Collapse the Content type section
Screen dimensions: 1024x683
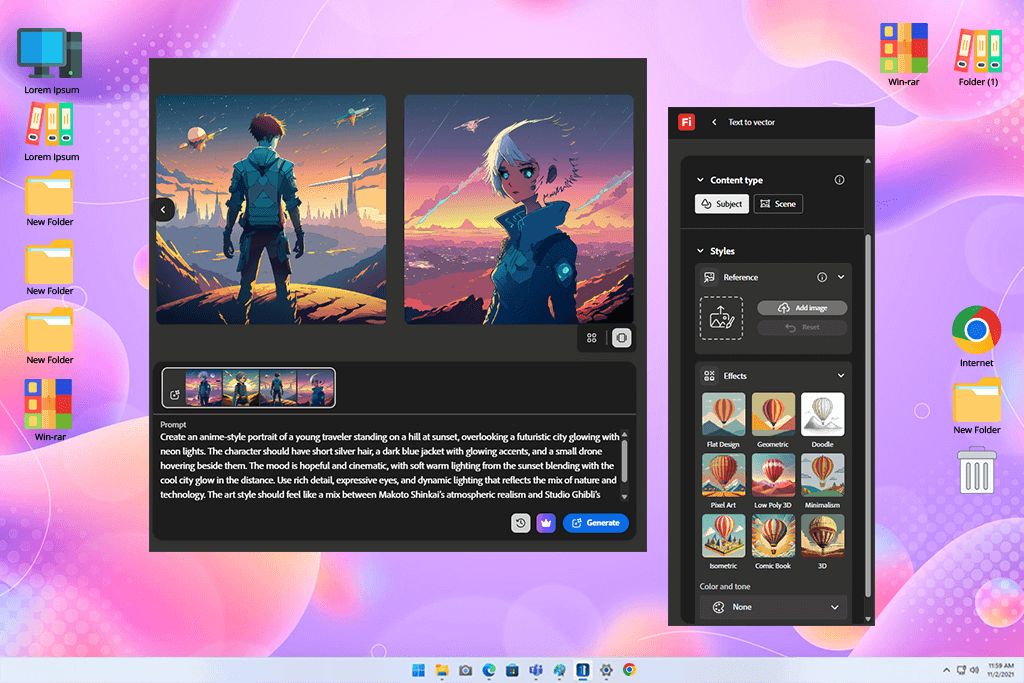pyautogui.click(x=700, y=180)
